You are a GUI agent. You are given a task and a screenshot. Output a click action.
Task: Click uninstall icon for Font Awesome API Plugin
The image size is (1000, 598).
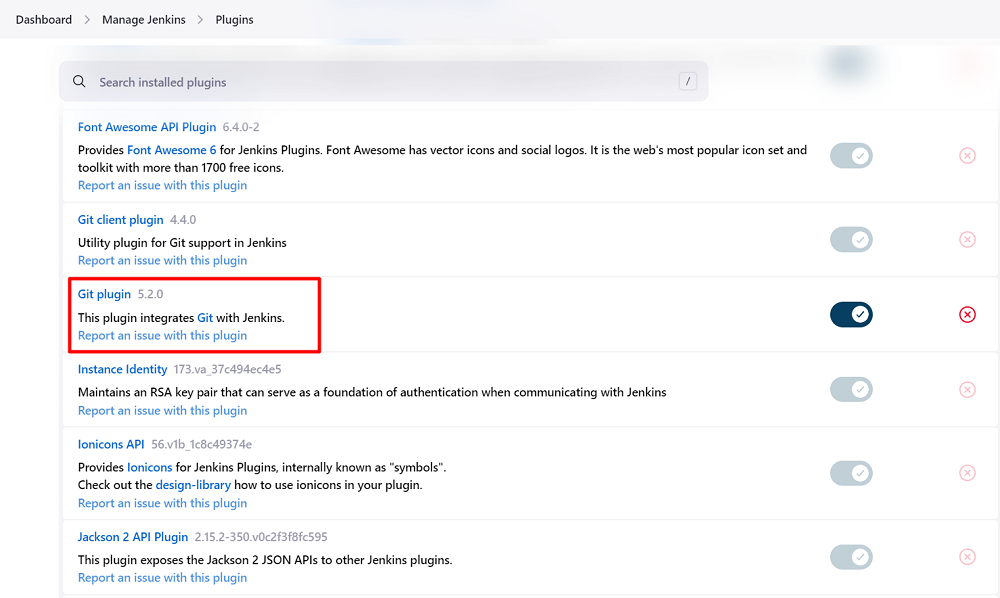point(967,156)
